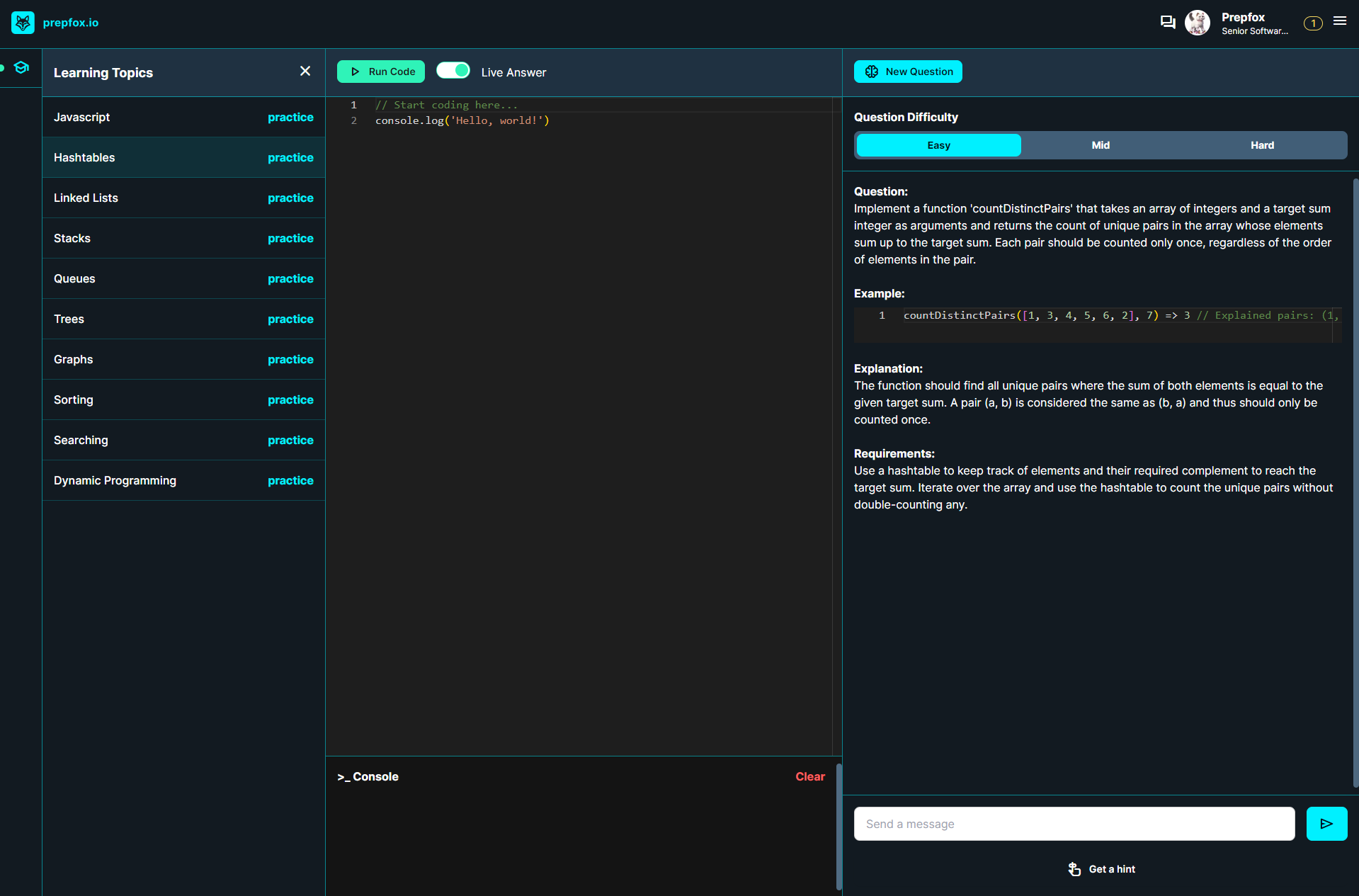
Task: Click the question panel vertical scrollbar
Action: [1355, 482]
